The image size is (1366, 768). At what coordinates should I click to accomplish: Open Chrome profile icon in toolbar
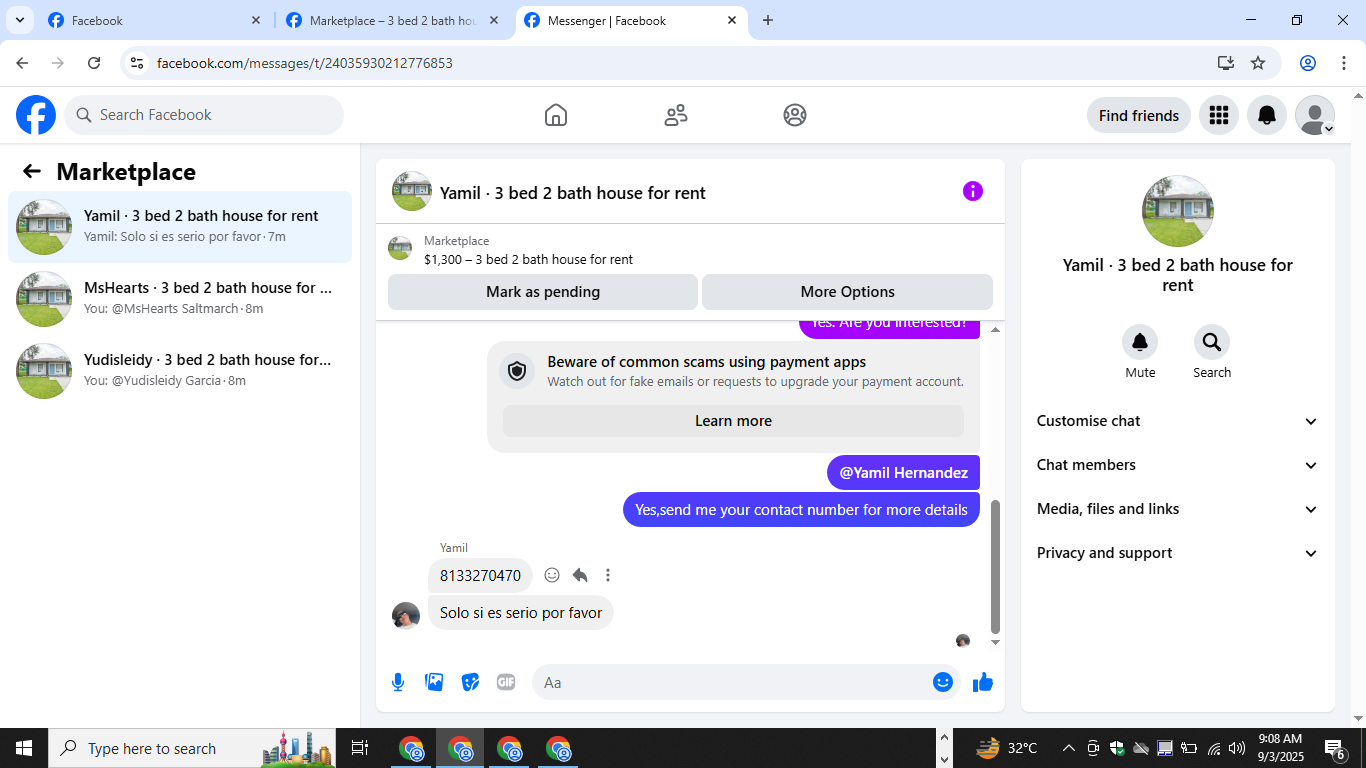(x=1308, y=63)
